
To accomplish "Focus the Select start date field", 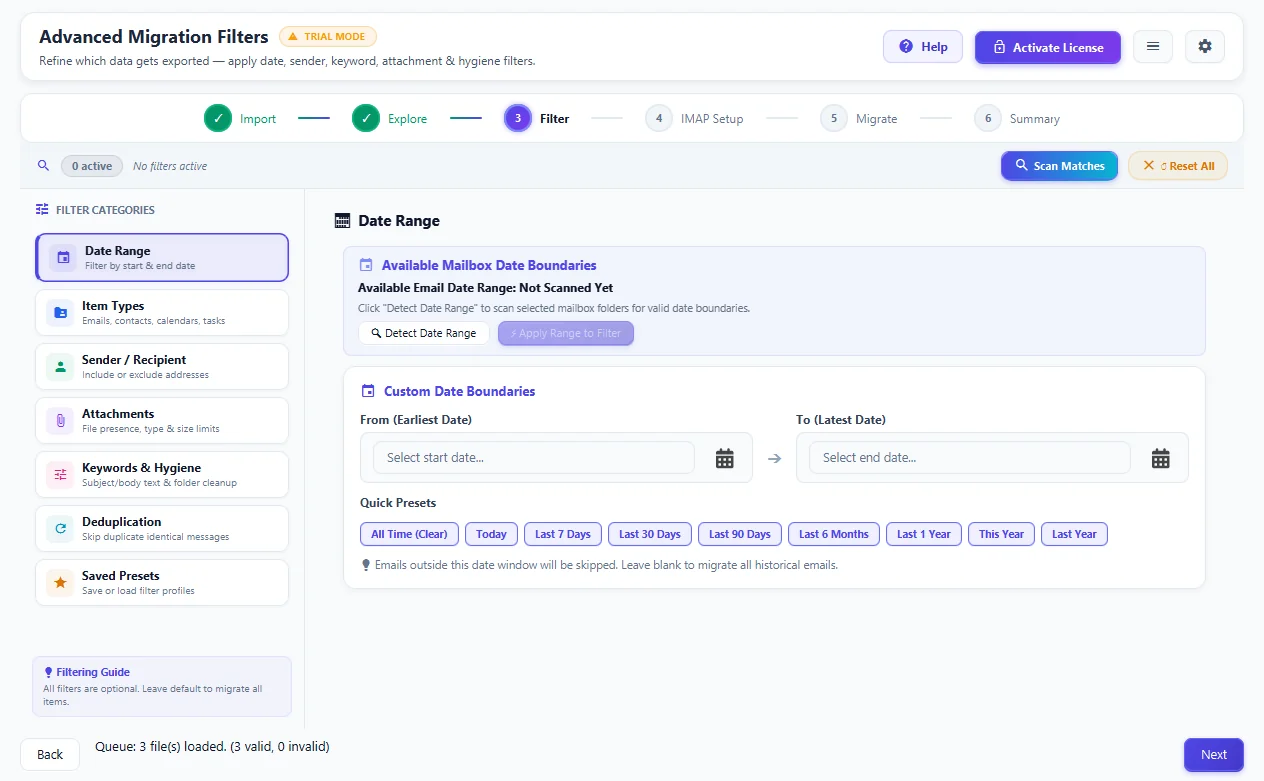I will click(534, 458).
